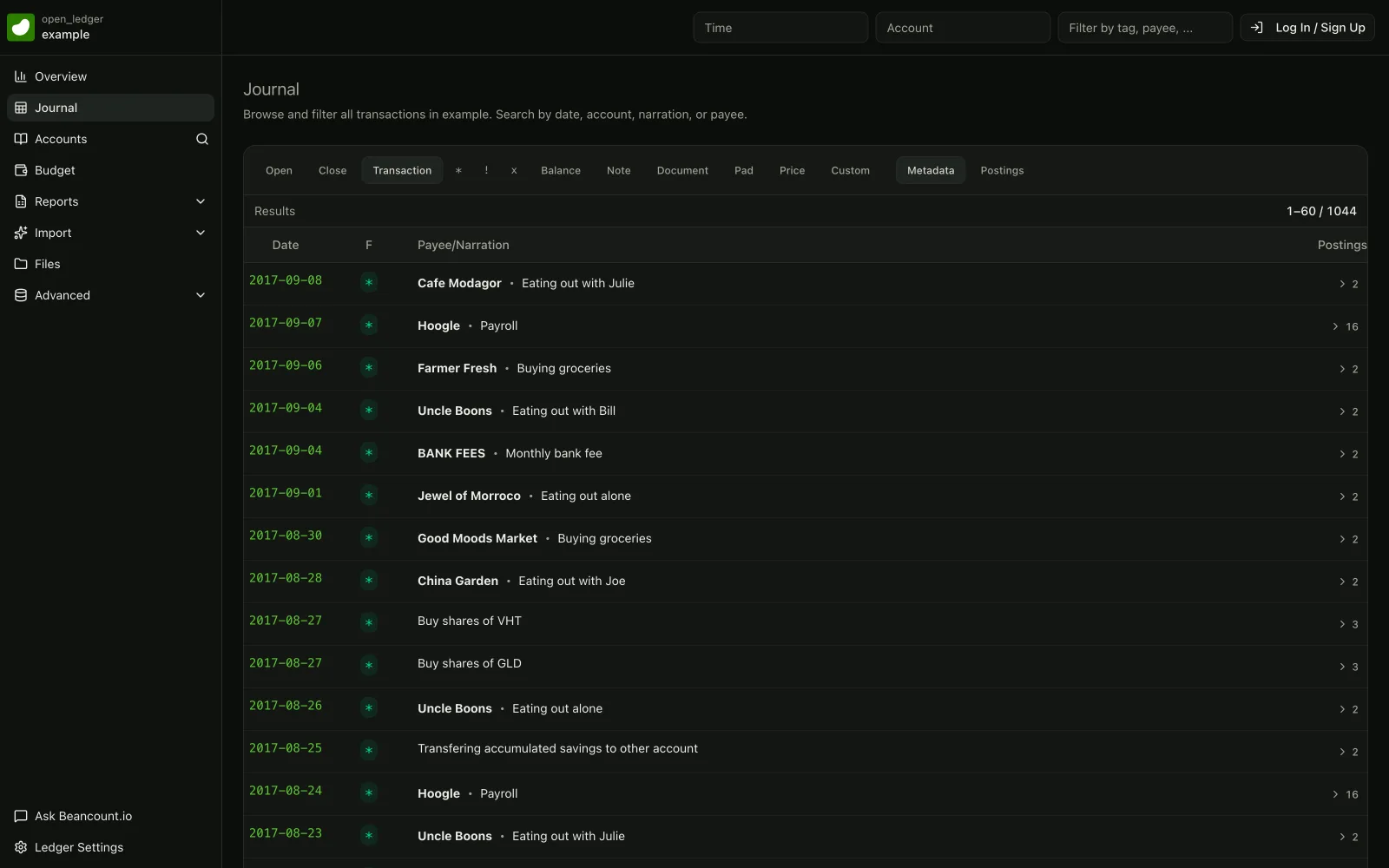Viewport: 1389px width, 868px height.
Task: Click flag asterisk for Good Moods Market row
Action: tap(369, 538)
